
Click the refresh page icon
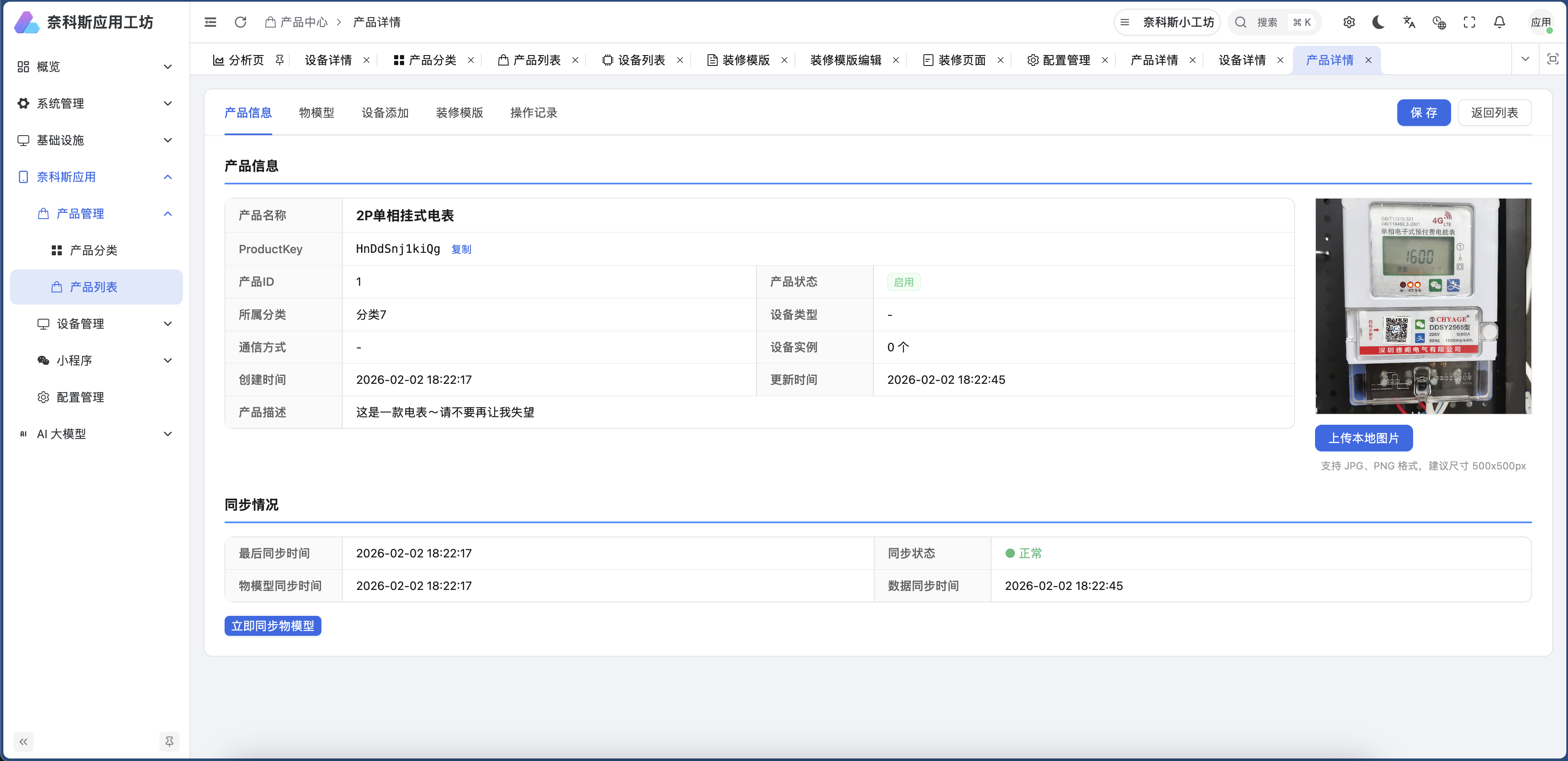click(x=240, y=23)
